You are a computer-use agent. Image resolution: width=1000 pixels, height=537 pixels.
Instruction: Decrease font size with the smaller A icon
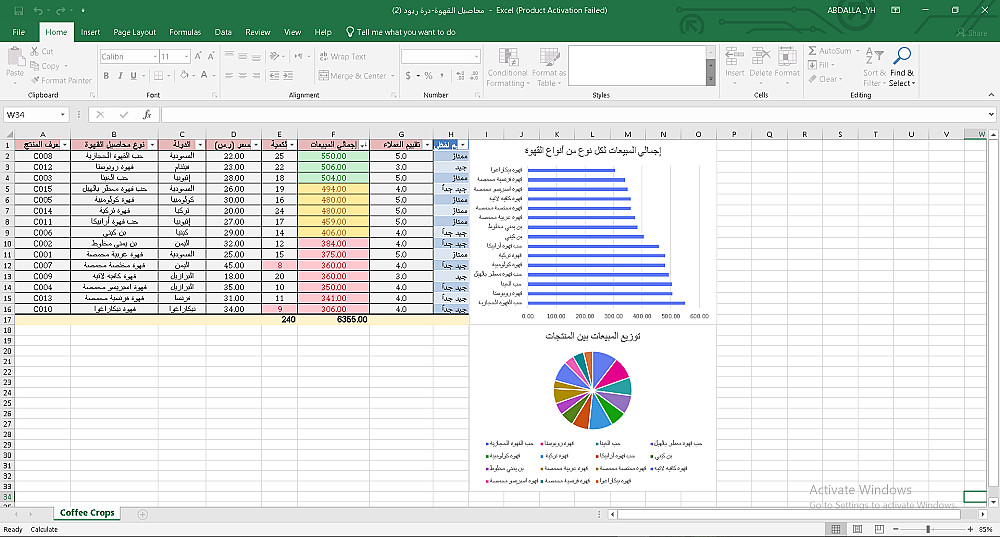click(x=211, y=56)
